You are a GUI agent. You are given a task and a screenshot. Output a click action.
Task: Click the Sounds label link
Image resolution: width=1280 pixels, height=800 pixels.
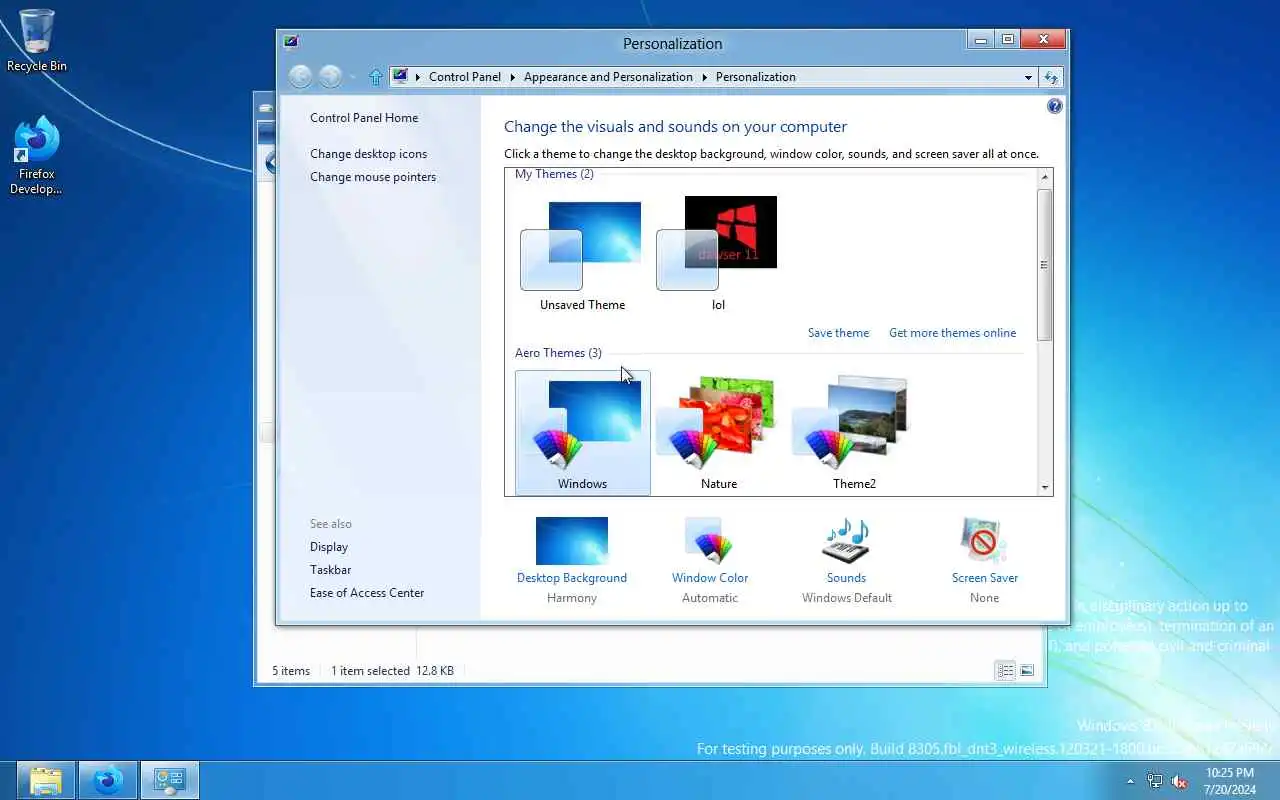846,577
